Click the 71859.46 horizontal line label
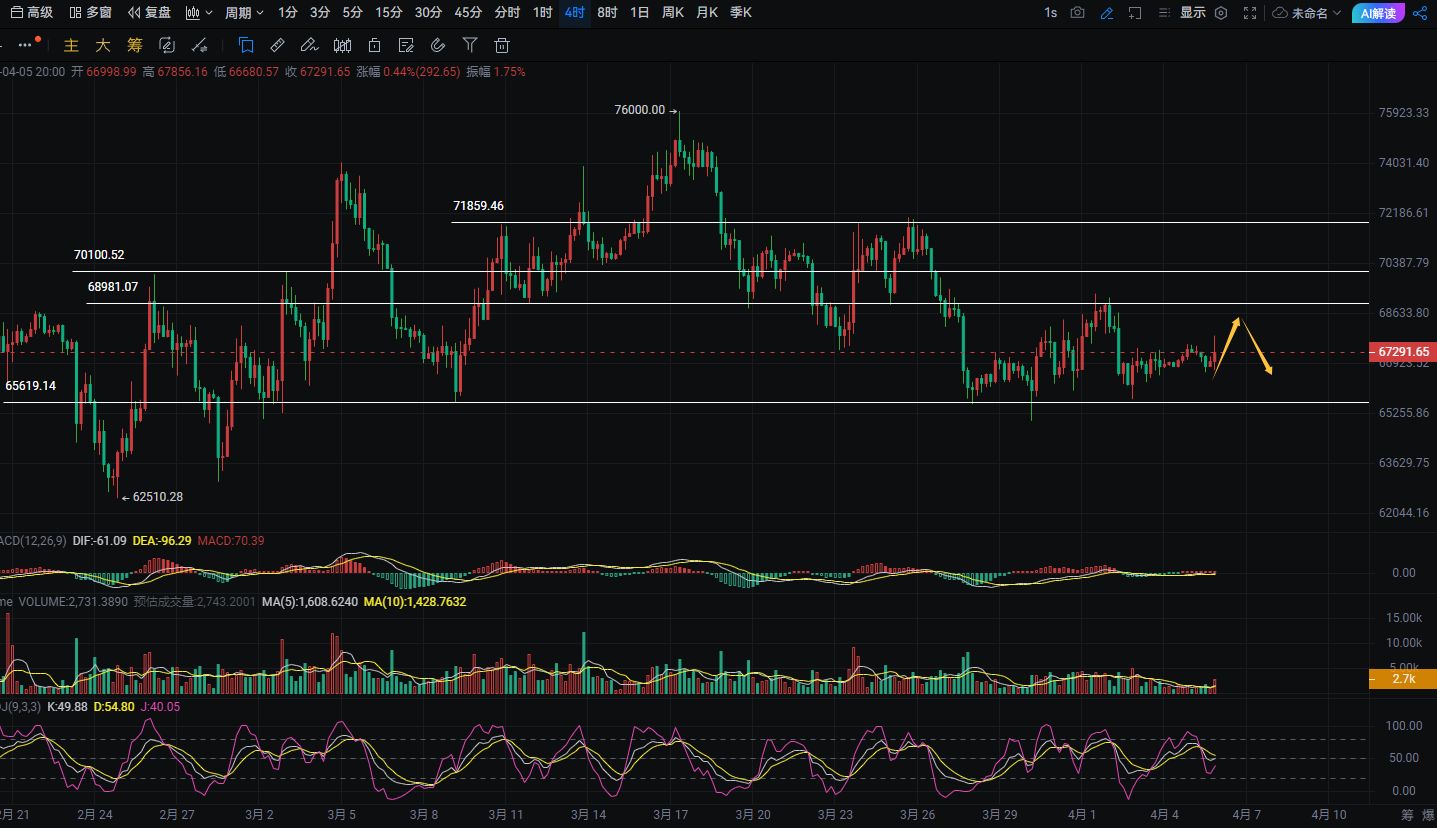The height and width of the screenshot is (828, 1437). pos(478,206)
